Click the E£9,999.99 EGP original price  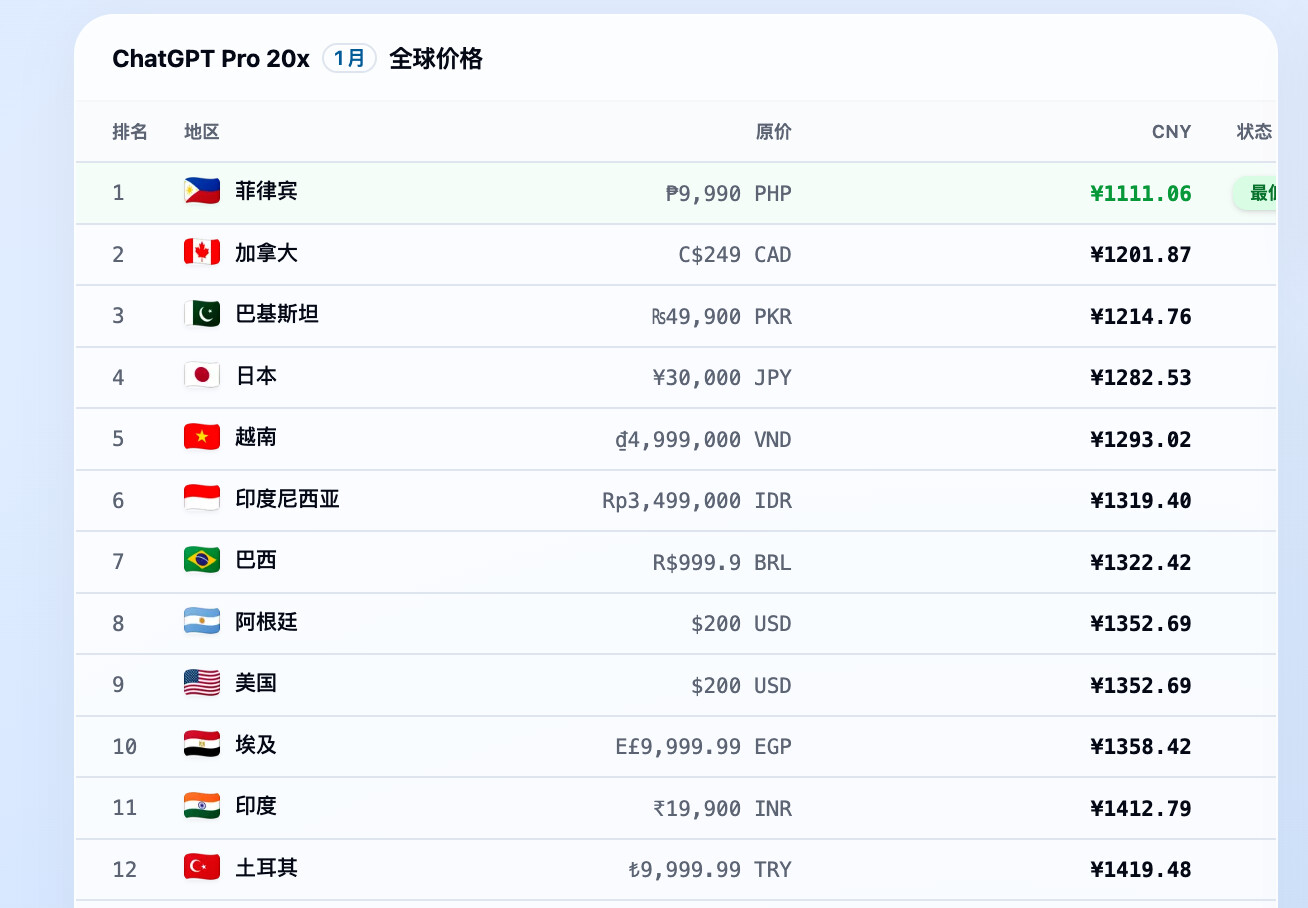(x=704, y=747)
